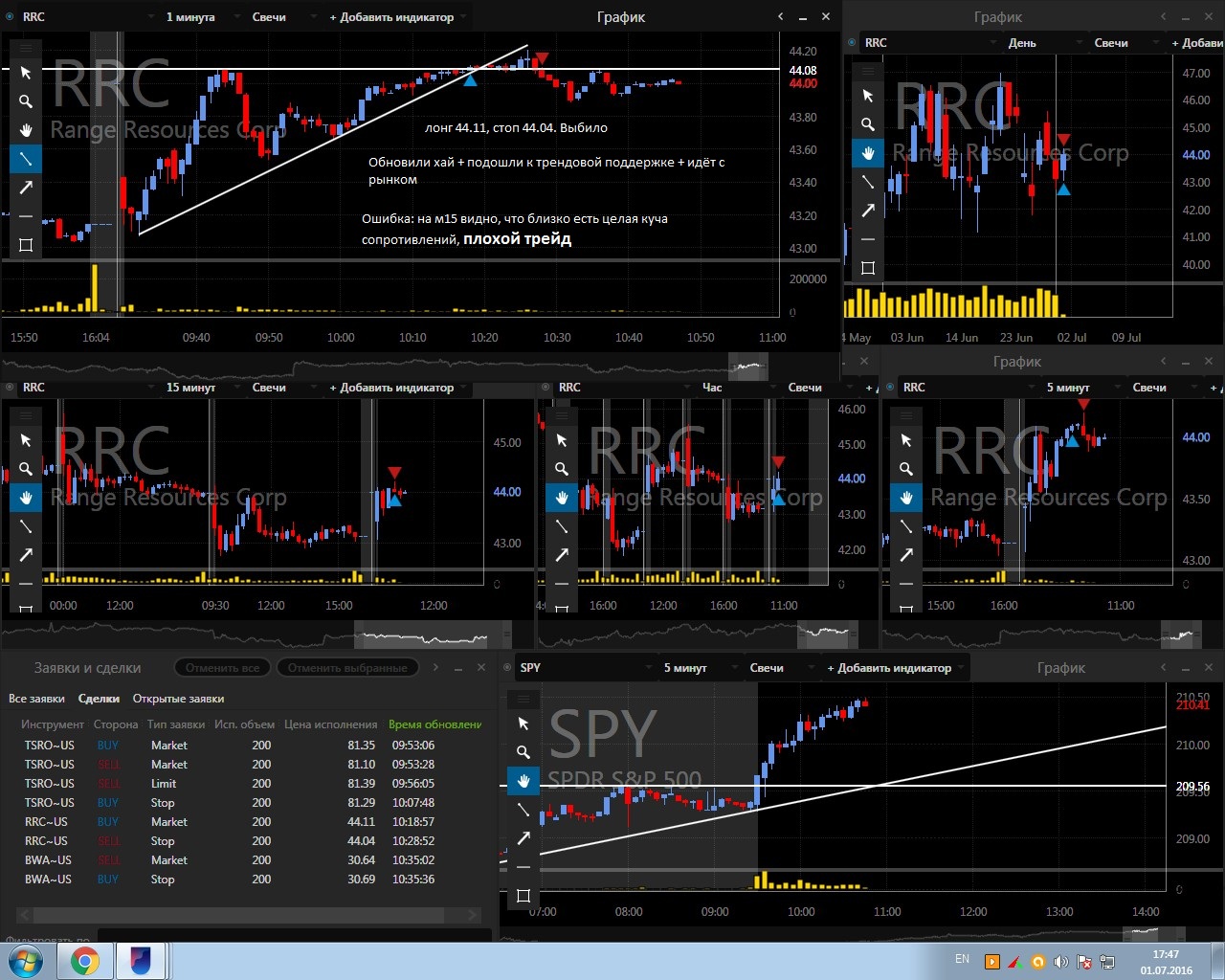Toggle the link indicator beside RRC in the 5-minute chart

pos(890,388)
